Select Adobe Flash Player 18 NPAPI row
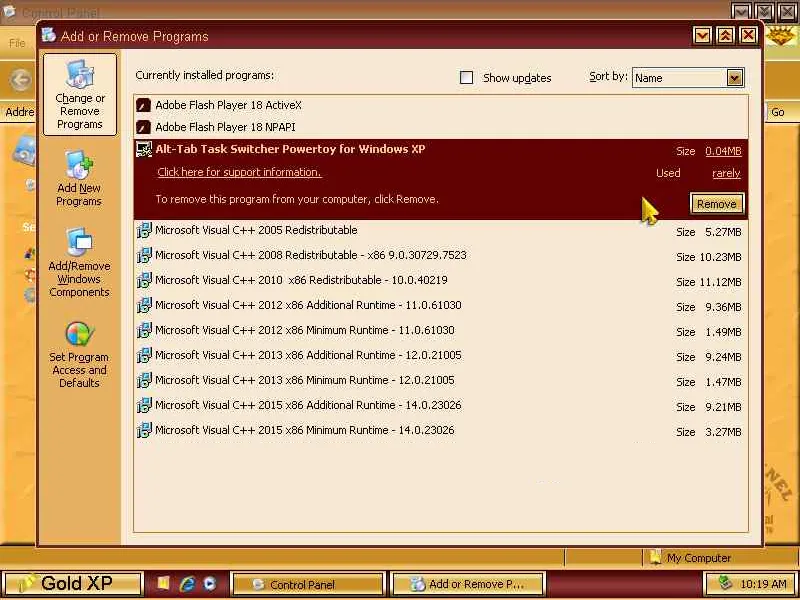The height and width of the screenshot is (600, 800). tap(441, 127)
